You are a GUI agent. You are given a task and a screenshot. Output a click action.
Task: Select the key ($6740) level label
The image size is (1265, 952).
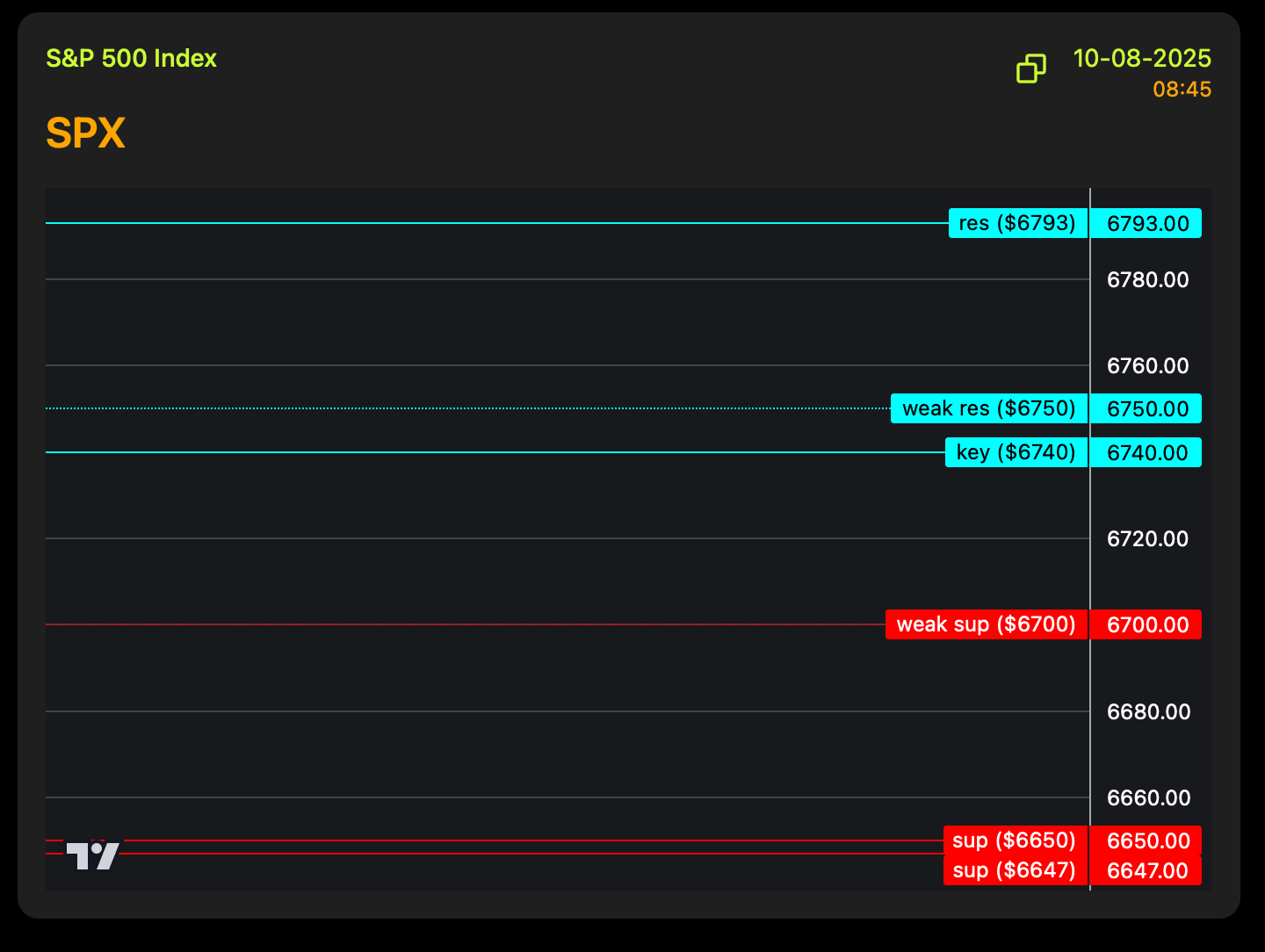coord(1016,452)
